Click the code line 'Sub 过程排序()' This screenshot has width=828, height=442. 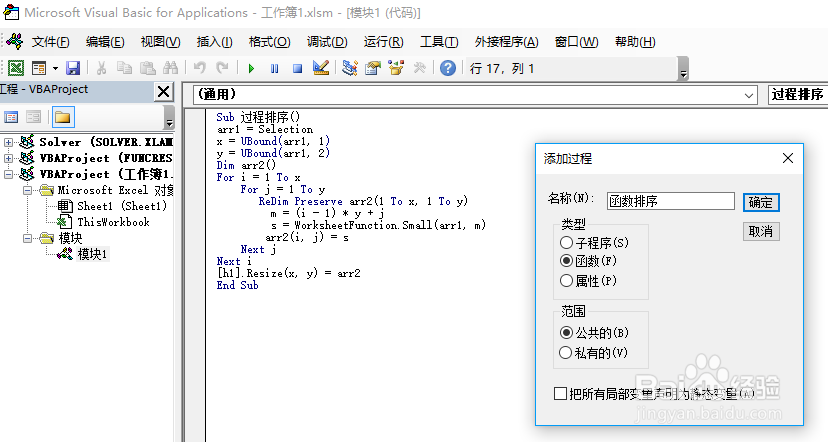click(258, 117)
